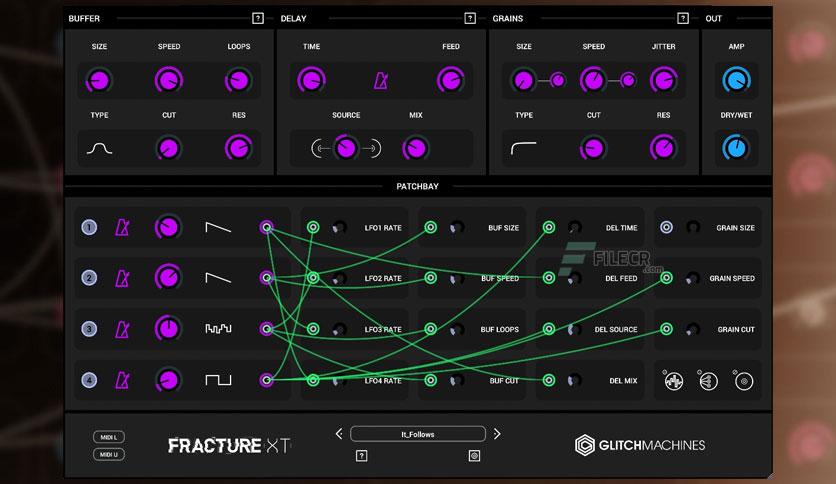Image resolution: width=836 pixels, height=484 pixels.
Task: Change LFO 2 ramp waveform shape
Action: (218, 278)
